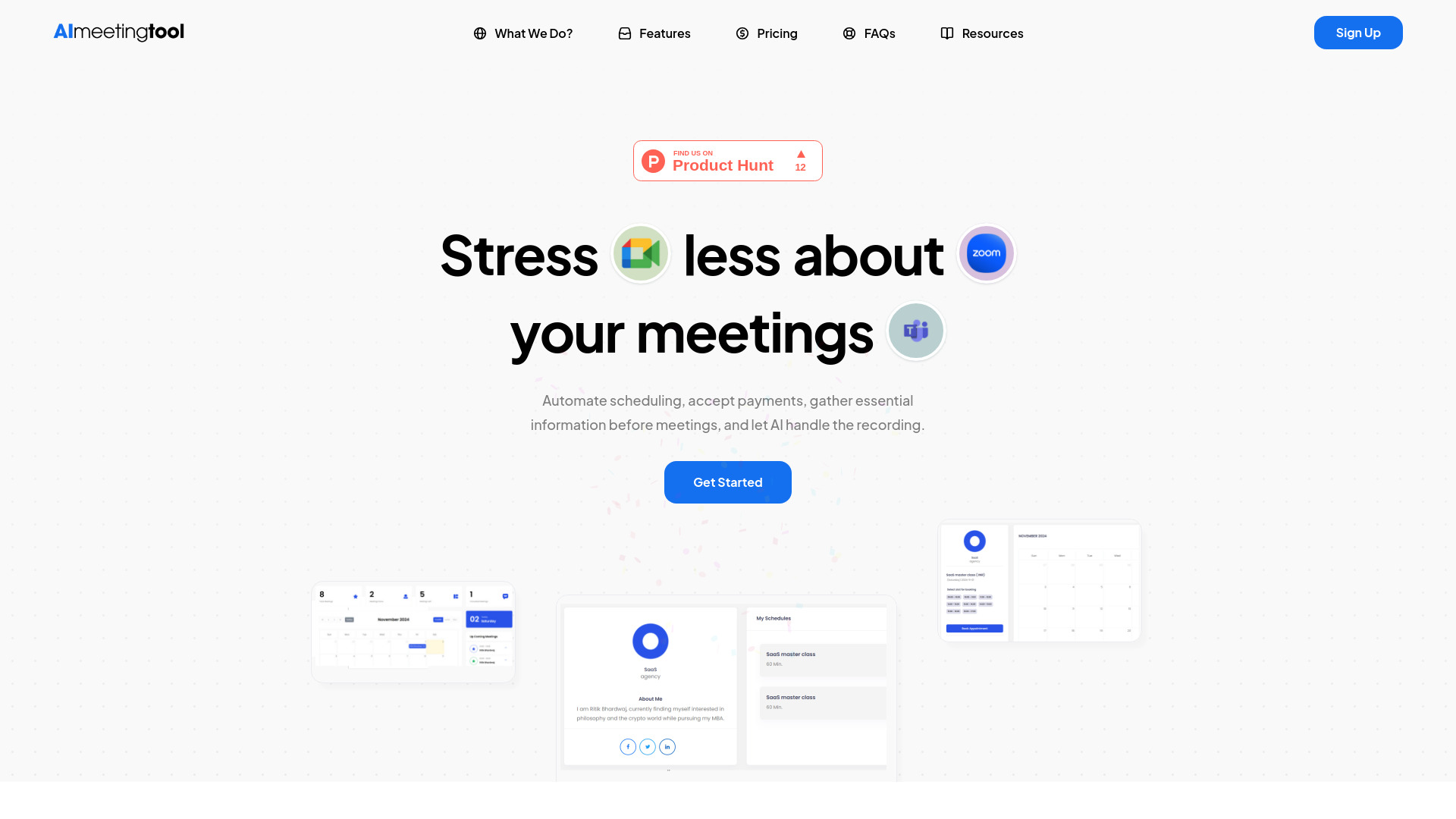Click the Get Started button
This screenshot has height=819, width=1456.
click(x=728, y=482)
